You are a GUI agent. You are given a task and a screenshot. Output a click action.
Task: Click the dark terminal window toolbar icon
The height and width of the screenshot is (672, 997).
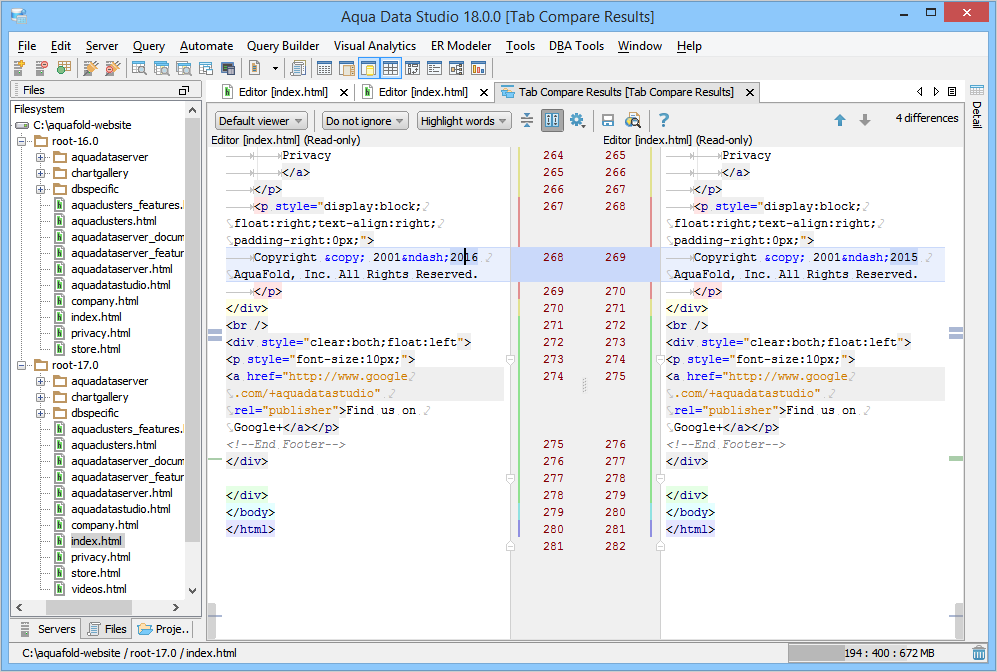[x=228, y=68]
